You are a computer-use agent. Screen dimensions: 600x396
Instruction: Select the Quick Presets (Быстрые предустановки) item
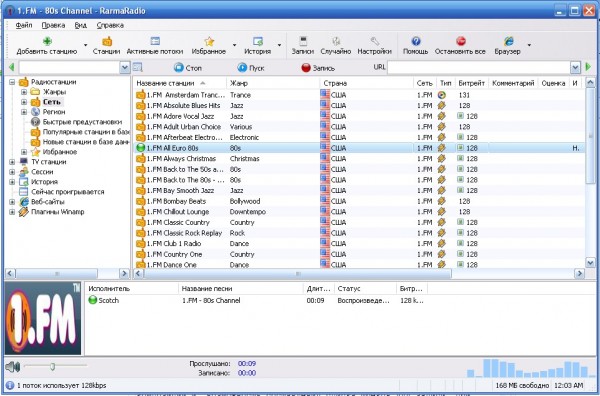pos(82,122)
